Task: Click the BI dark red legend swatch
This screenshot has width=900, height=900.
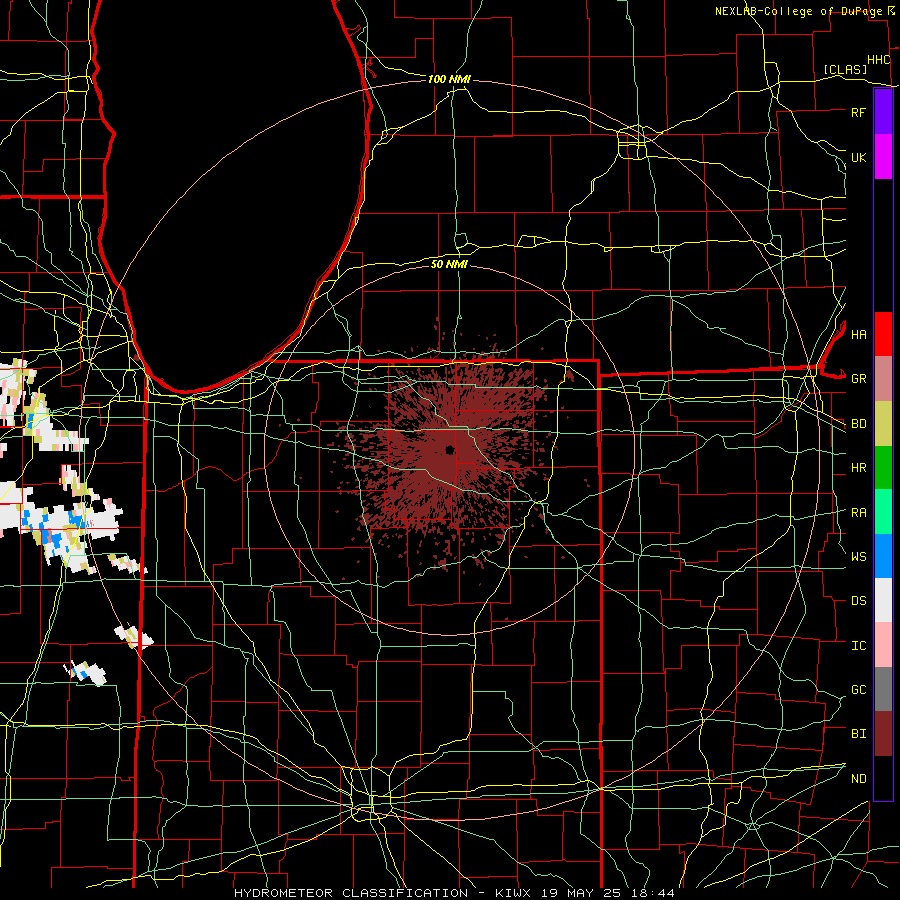Action: [x=883, y=734]
